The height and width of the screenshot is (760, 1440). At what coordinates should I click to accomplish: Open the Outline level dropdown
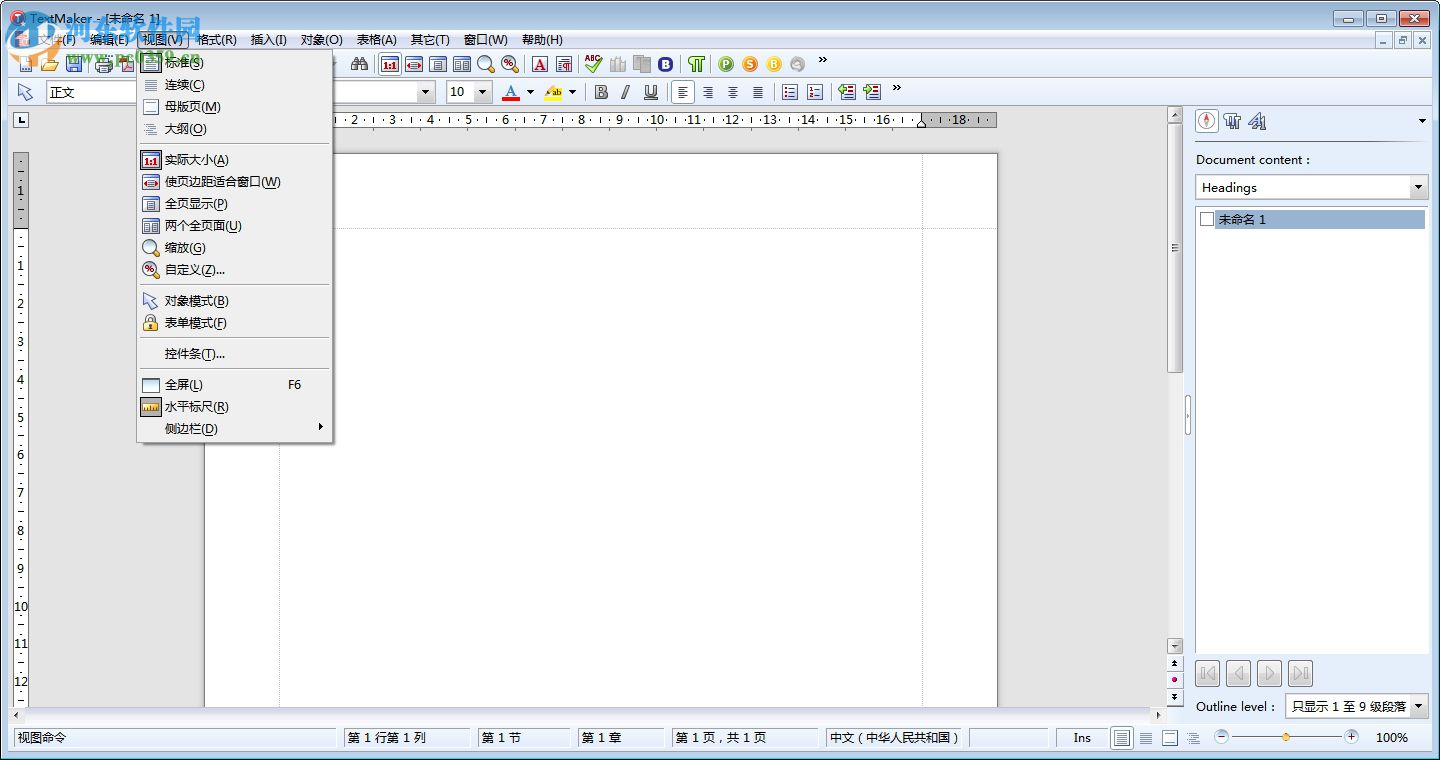point(1418,706)
